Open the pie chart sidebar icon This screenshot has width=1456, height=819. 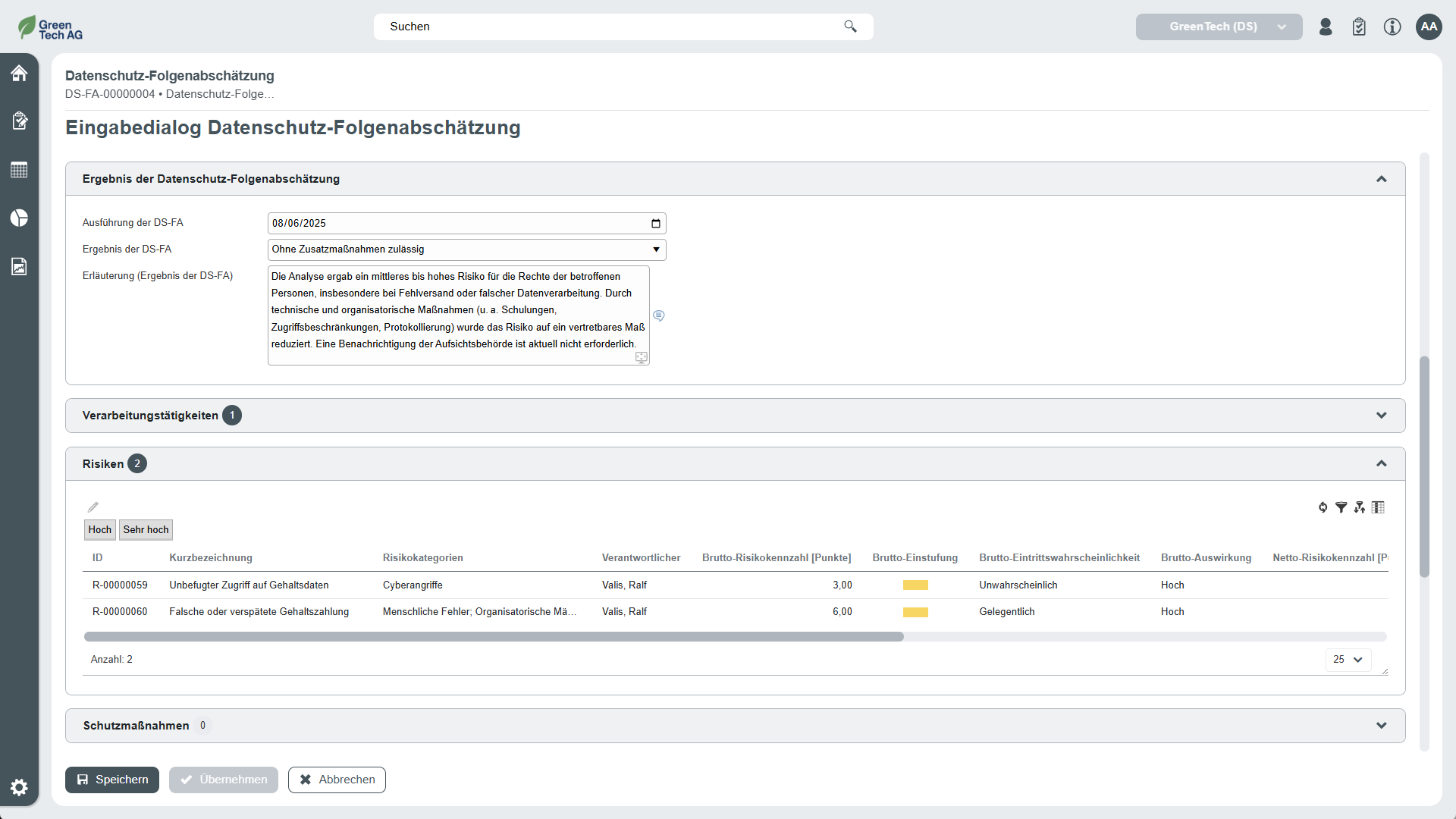point(19,218)
